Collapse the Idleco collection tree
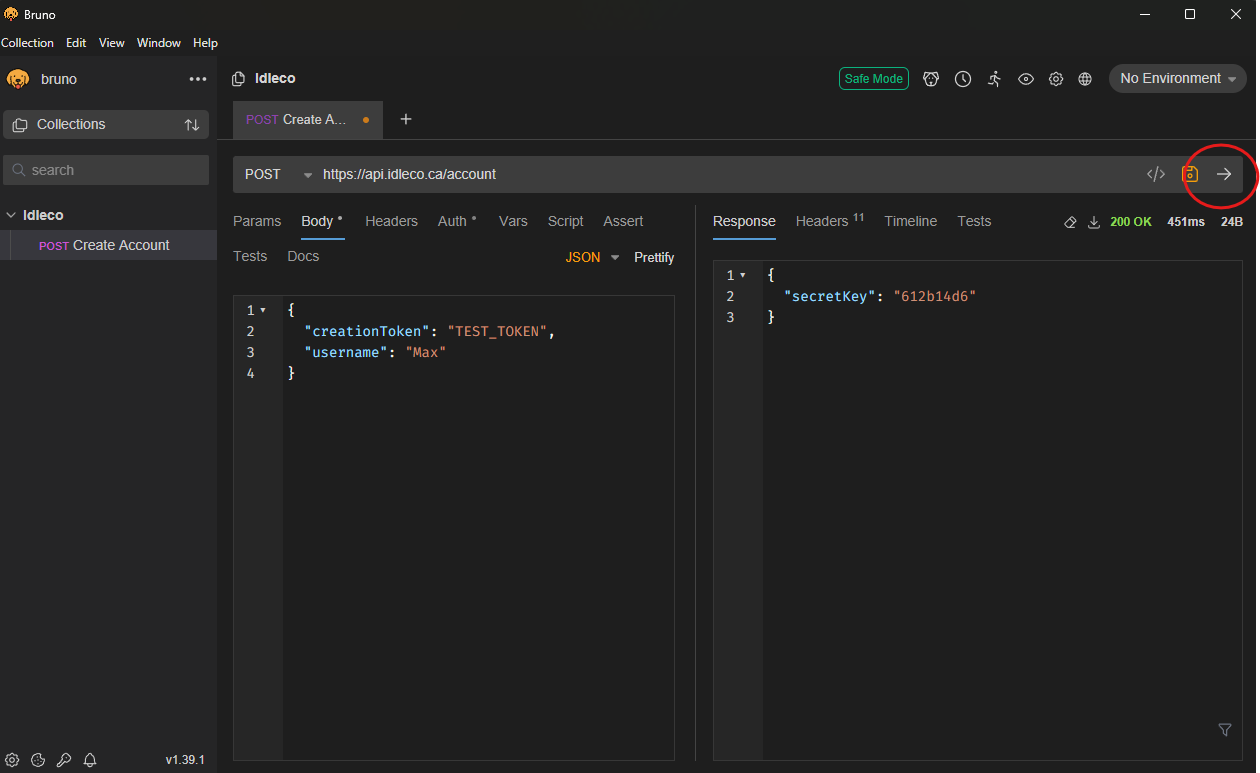 pos(12,215)
